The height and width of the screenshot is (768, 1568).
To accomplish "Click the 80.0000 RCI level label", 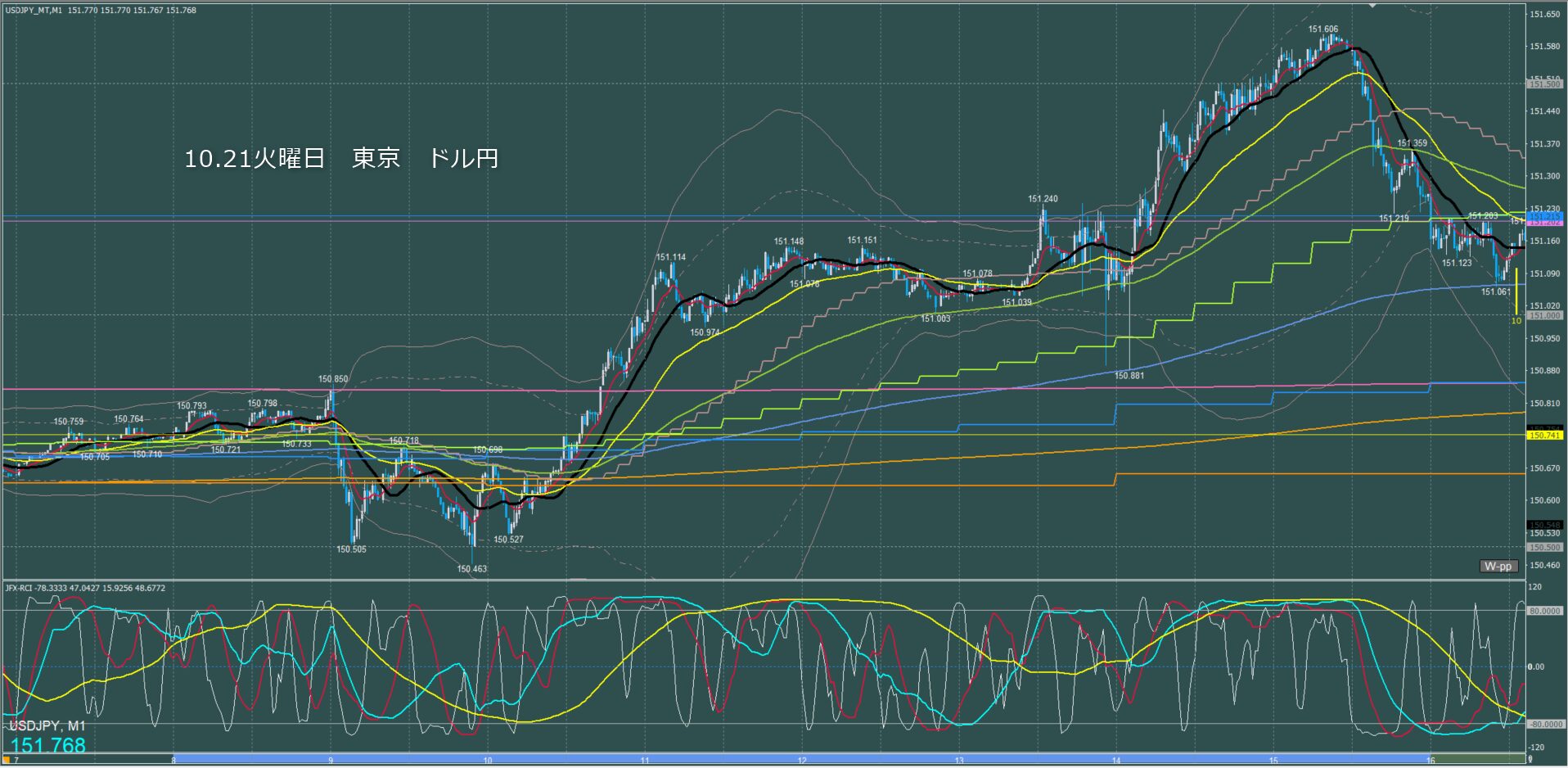I will tap(1544, 611).
